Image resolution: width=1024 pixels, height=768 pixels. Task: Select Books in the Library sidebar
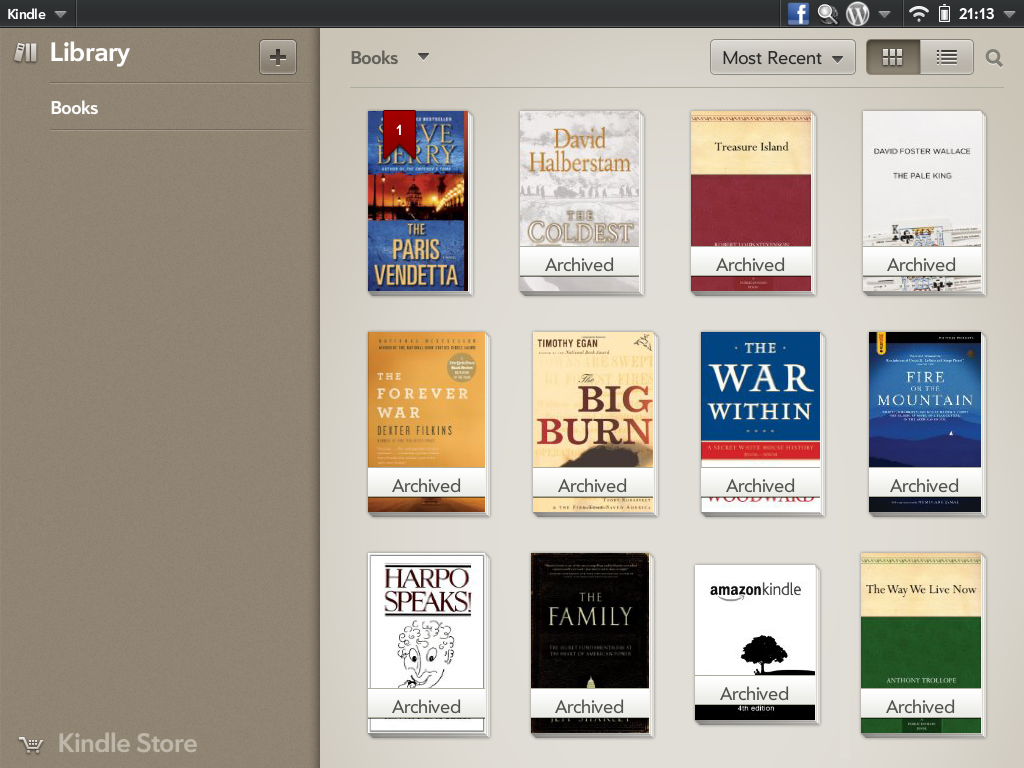pyautogui.click(x=74, y=108)
